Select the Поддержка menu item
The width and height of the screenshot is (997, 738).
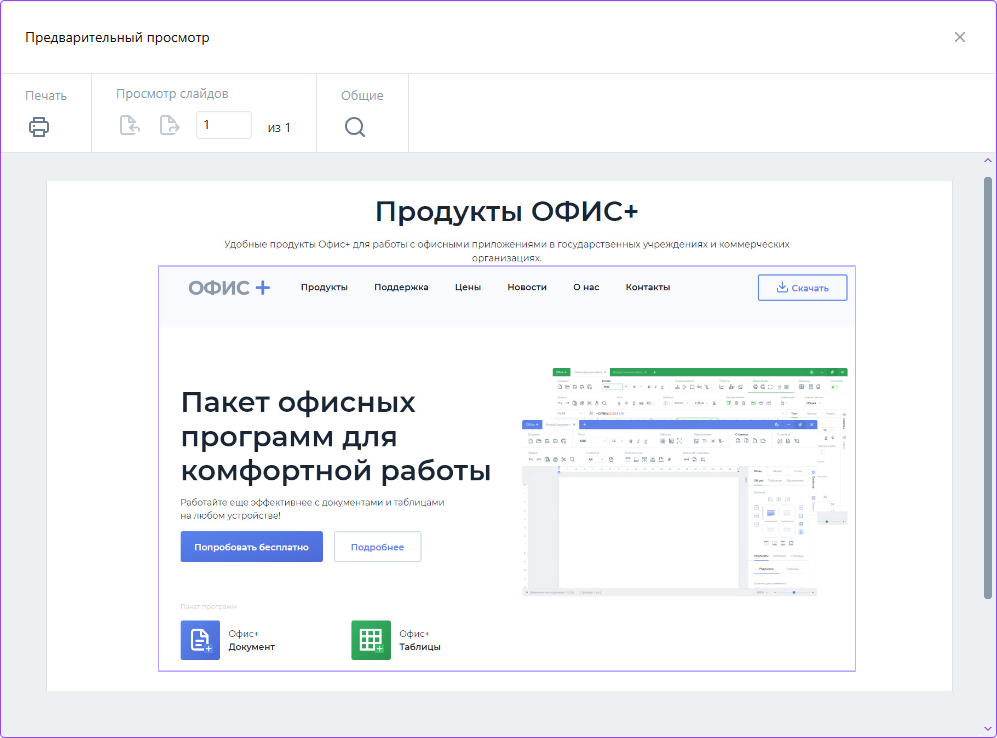[401, 288]
